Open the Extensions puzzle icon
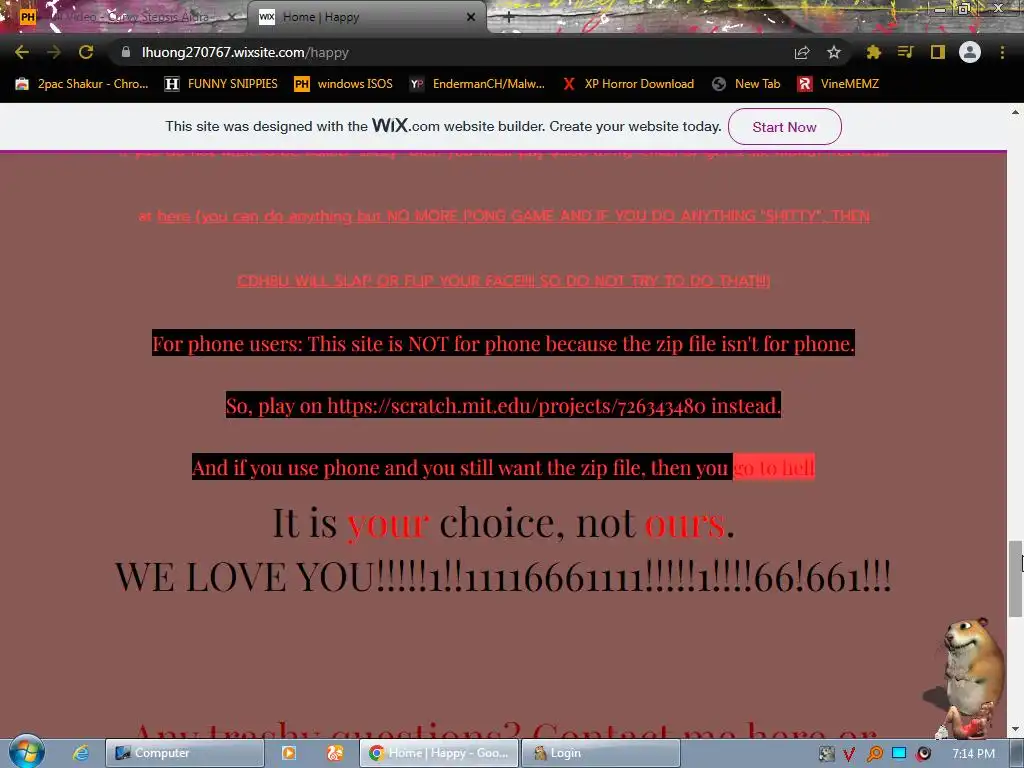This screenshot has height=768, width=1024. pos(873,52)
